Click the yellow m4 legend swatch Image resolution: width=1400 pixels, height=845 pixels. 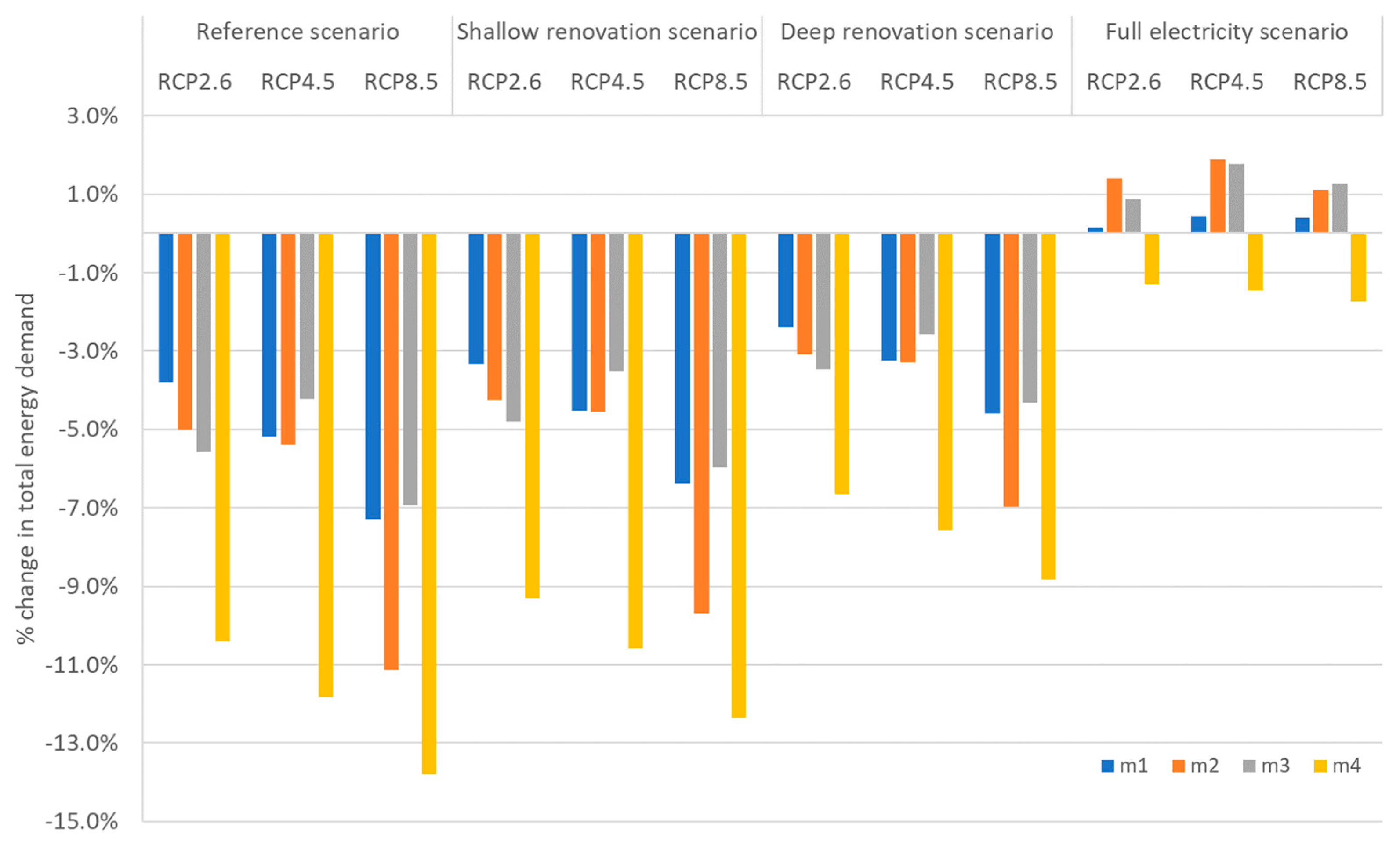click(x=1320, y=766)
